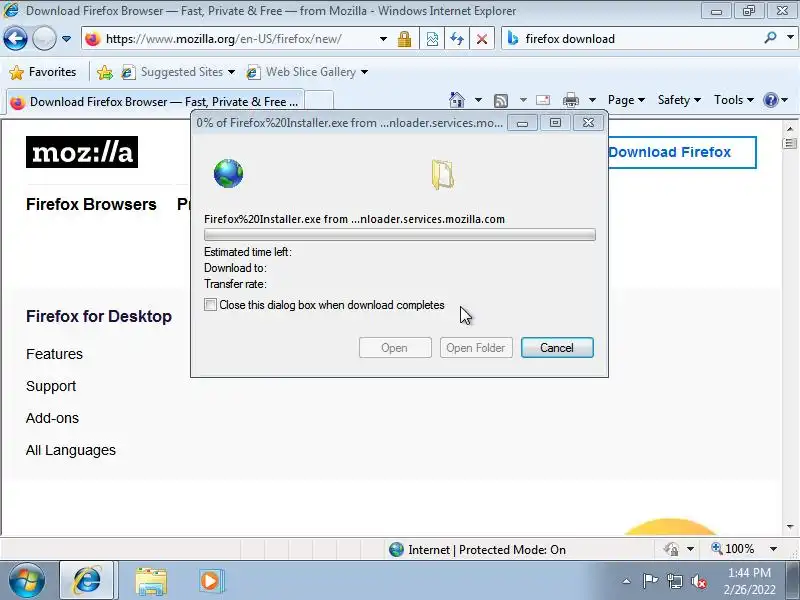The width and height of the screenshot is (800, 600).
Task: Go to the Home page icon
Action: coord(457,100)
